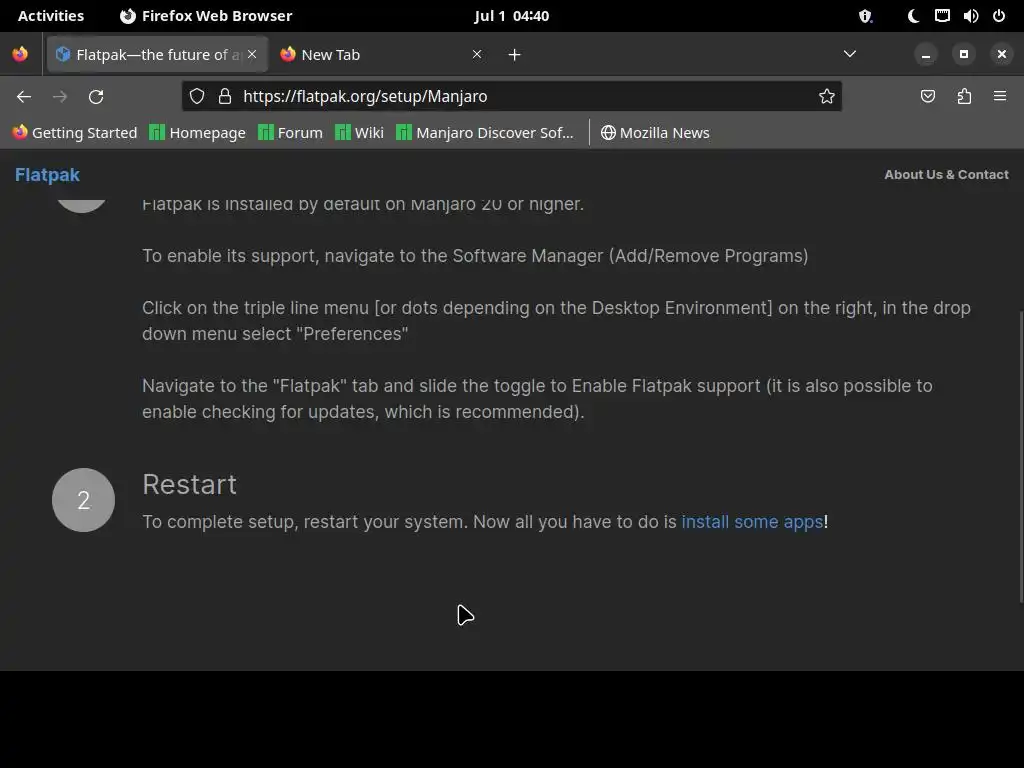Click the disabled forward navigation arrow
Screen dimensions: 1024x768
pos(60,97)
